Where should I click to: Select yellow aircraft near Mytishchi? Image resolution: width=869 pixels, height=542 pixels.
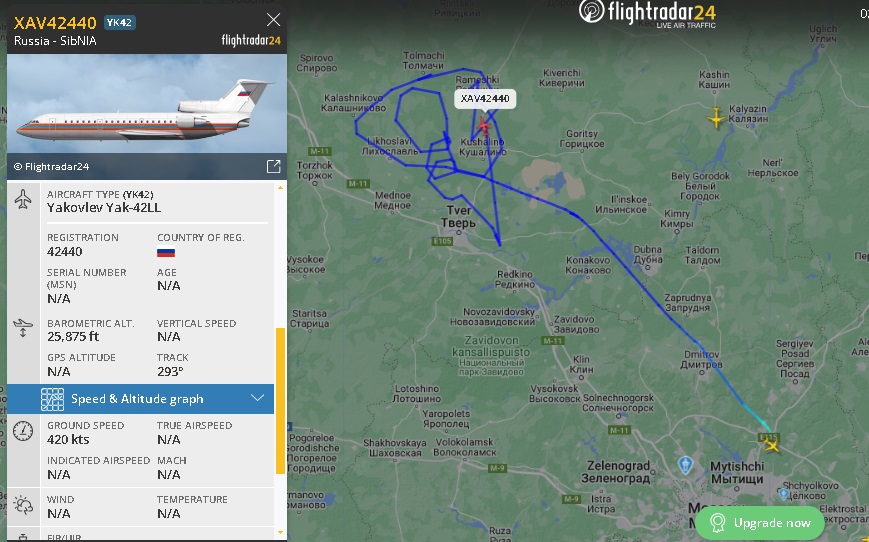coord(771,444)
